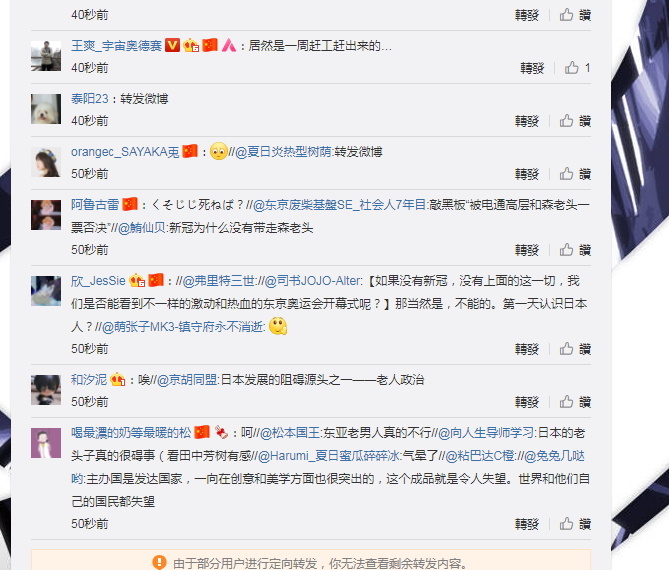The width and height of the screenshot is (669, 570).
Task: Open @夏日炎热型树荫 mention link
Action: pos(283,152)
